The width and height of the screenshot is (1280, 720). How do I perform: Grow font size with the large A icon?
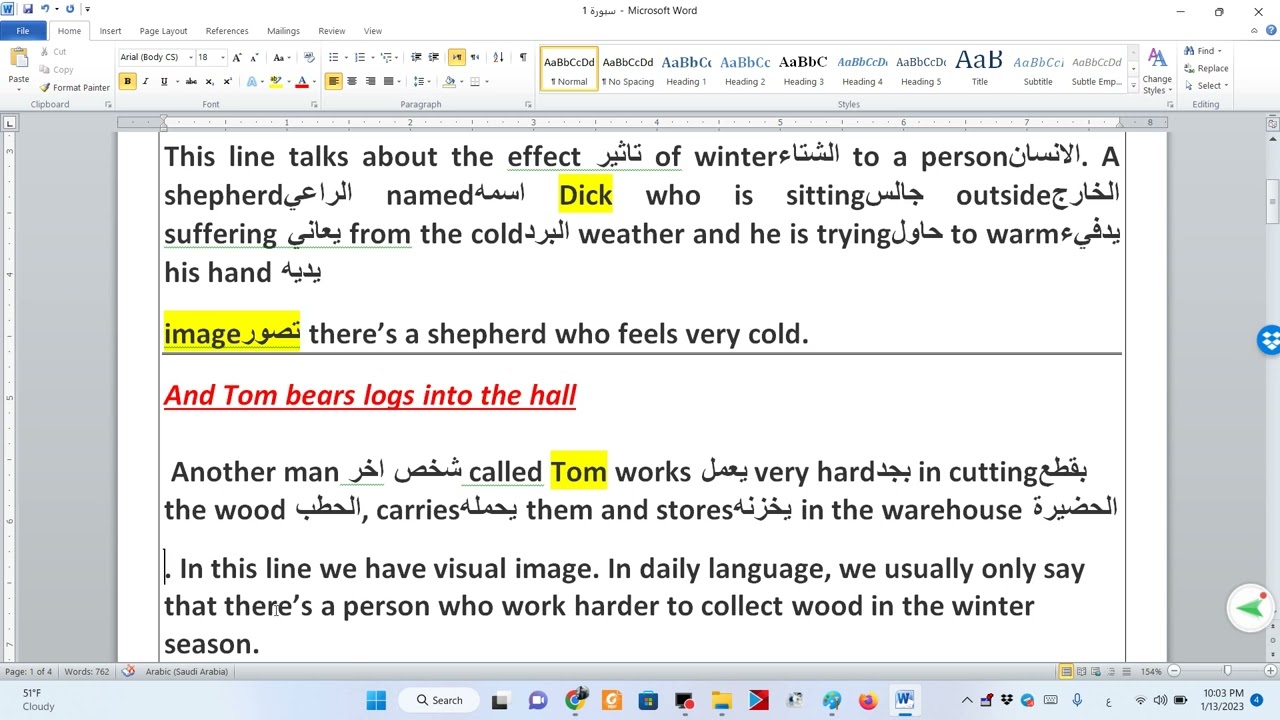point(237,58)
